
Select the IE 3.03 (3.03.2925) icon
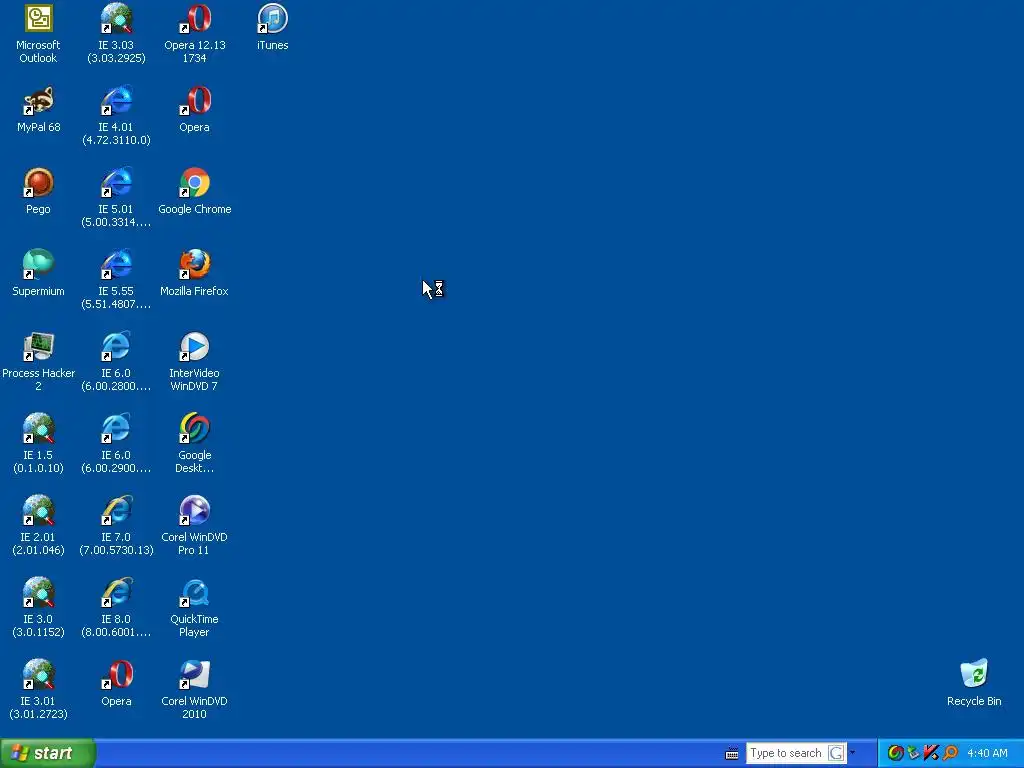point(116,18)
